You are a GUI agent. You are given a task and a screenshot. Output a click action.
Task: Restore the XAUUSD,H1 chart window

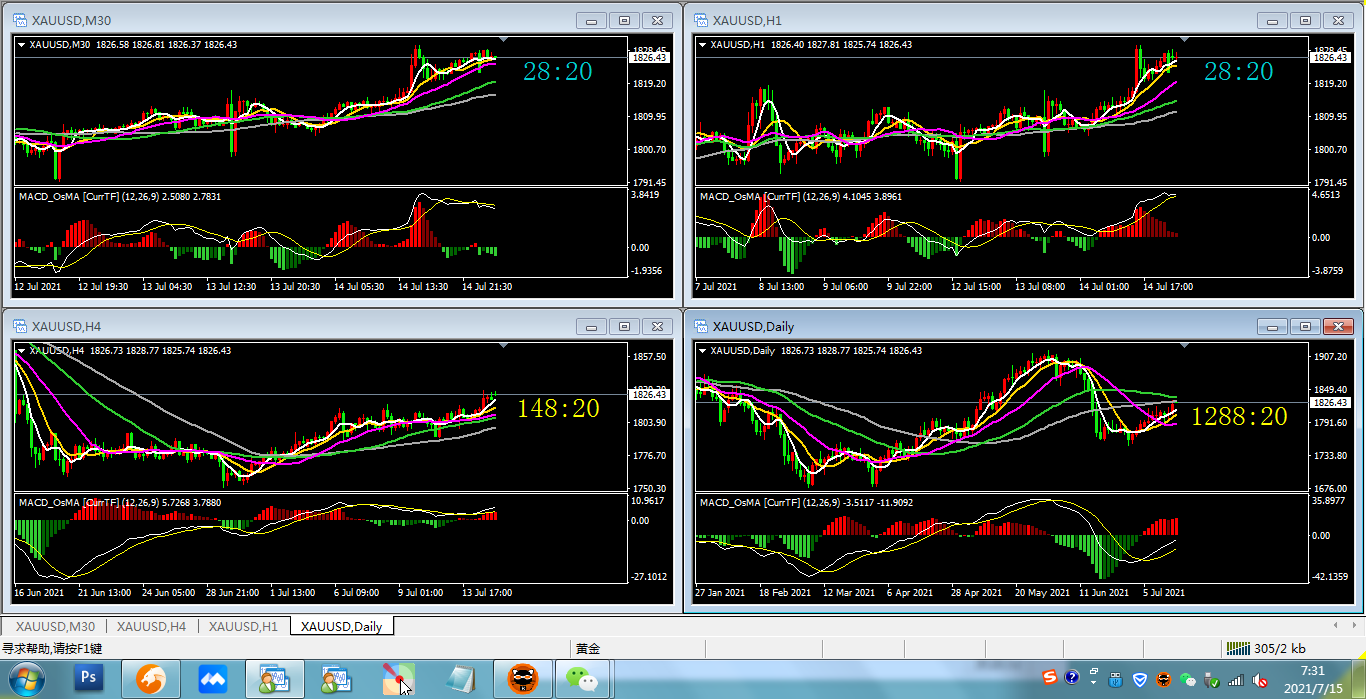point(1305,20)
